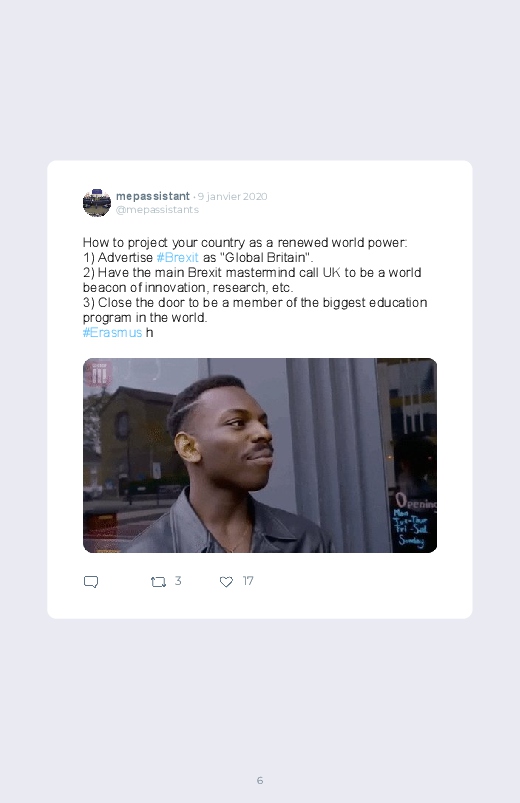
Task: Click the reply speech bubble icon
Action: click(91, 582)
